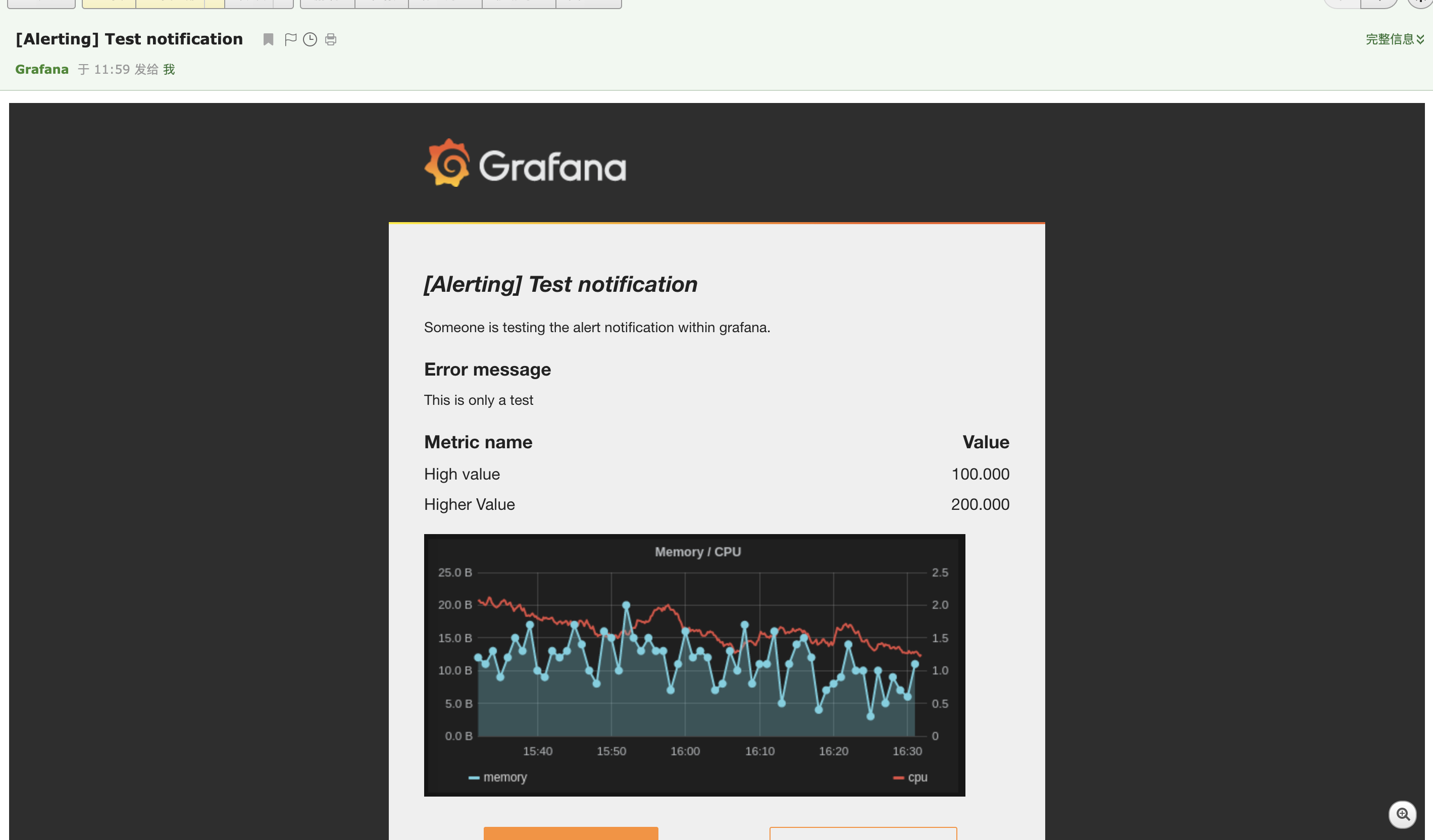Click the magnifier zoom icon at bottom right
1433x840 pixels.
pyautogui.click(x=1403, y=814)
